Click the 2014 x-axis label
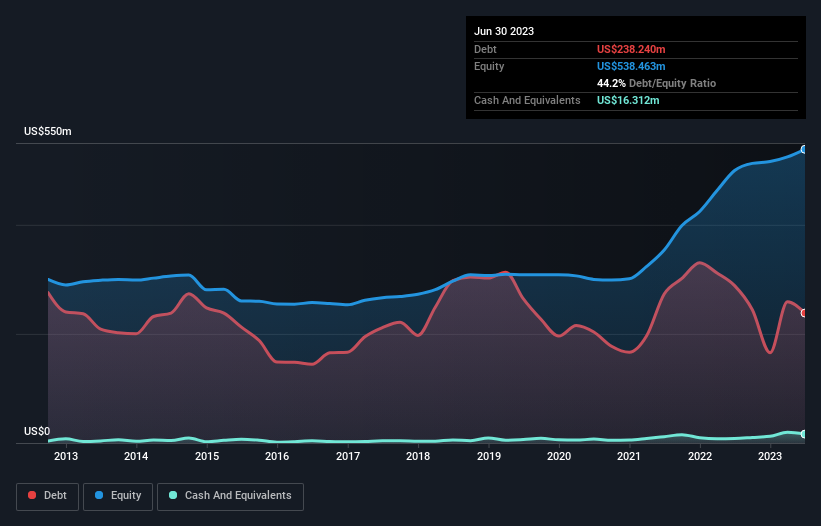The image size is (821, 526). point(136,456)
